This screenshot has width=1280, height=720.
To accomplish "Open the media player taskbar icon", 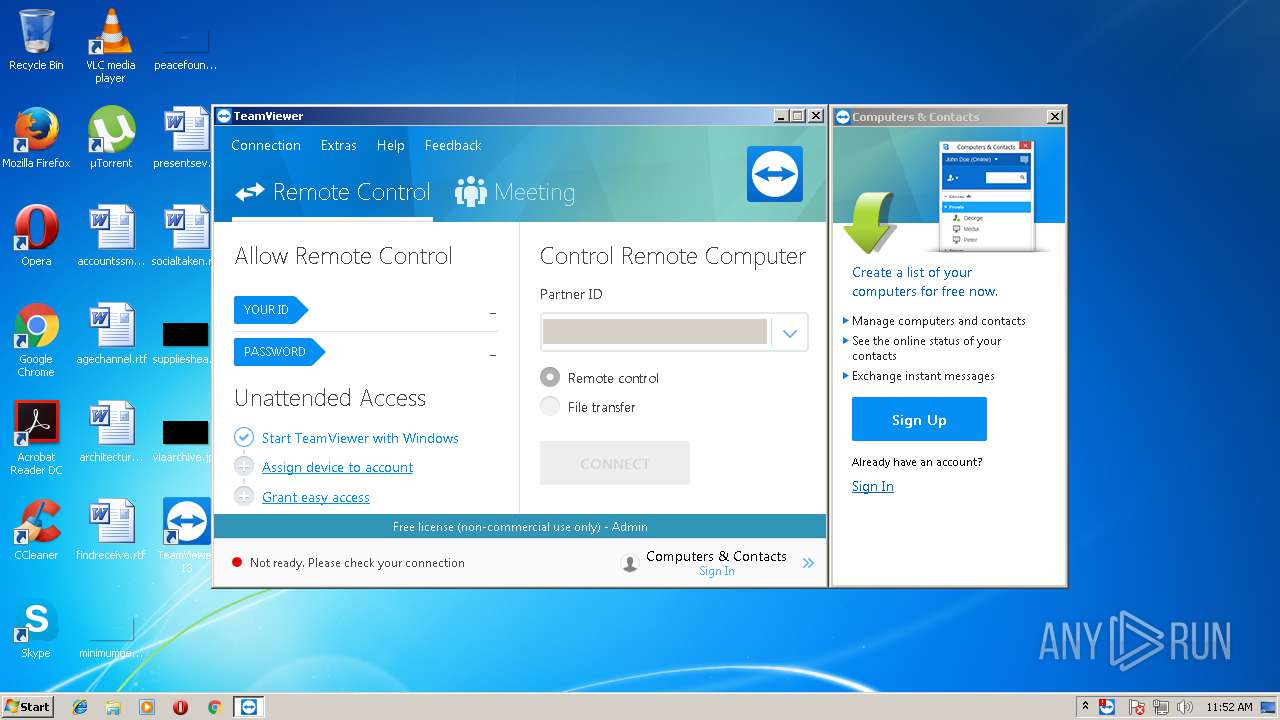I will click(x=147, y=707).
